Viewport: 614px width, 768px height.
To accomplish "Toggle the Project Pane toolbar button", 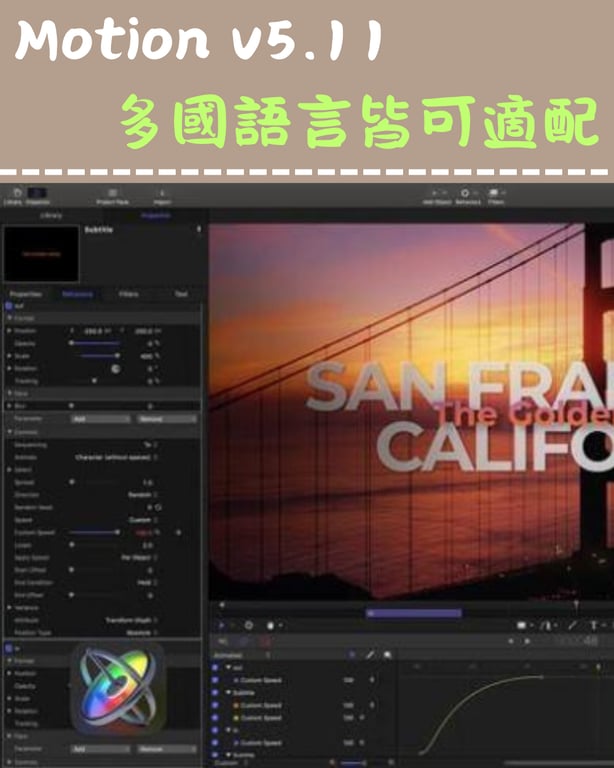I will click(113, 196).
